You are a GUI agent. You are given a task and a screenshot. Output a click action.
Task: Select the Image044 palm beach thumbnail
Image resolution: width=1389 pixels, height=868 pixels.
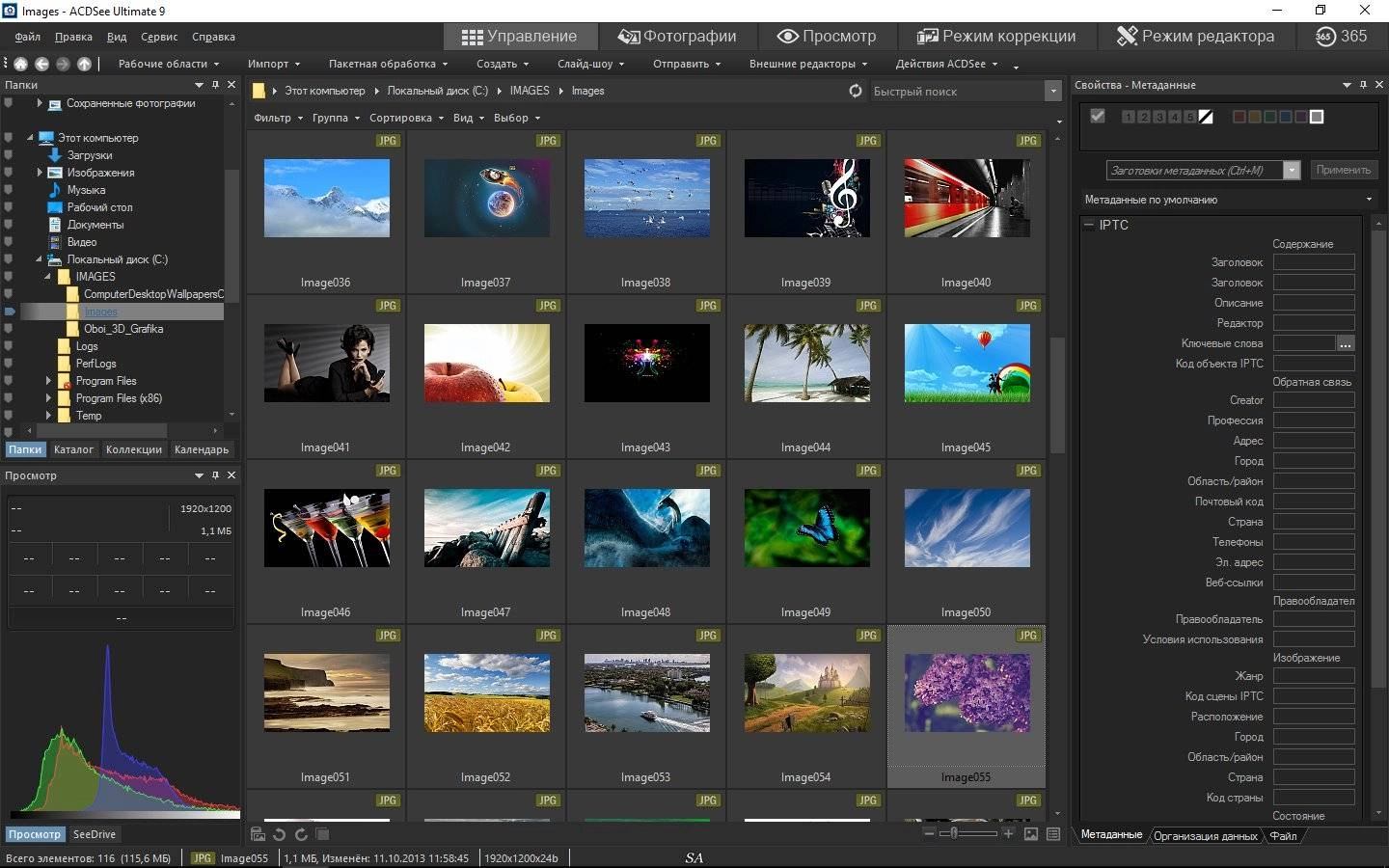[x=807, y=363]
